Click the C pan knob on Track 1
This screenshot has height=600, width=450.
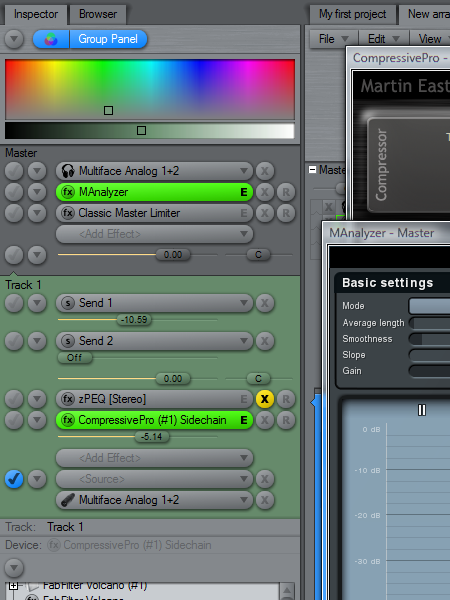point(258,378)
